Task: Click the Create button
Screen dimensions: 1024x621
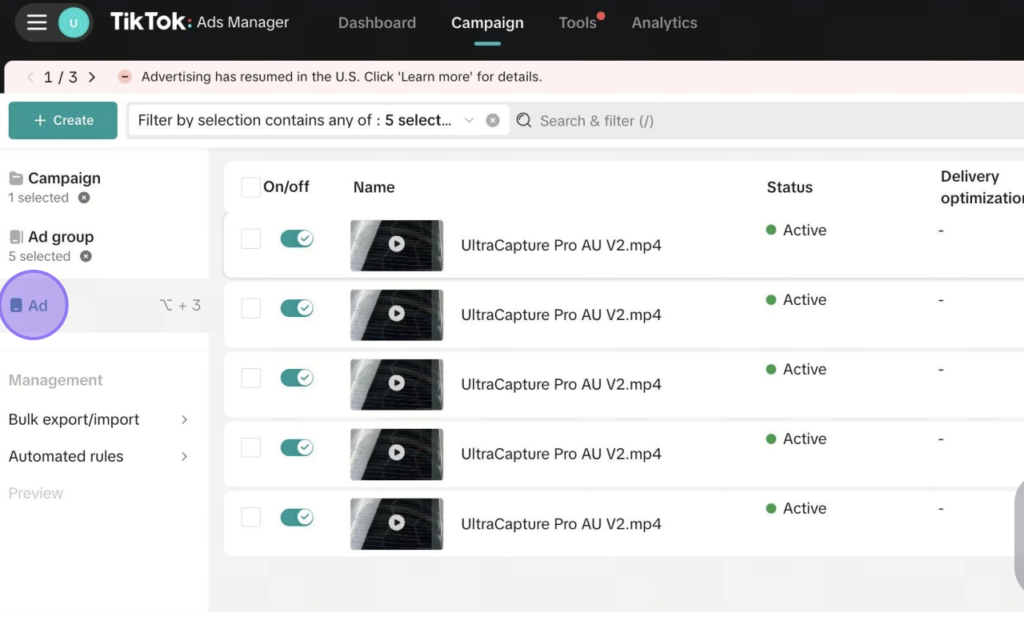Action: click(x=63, y=120)
